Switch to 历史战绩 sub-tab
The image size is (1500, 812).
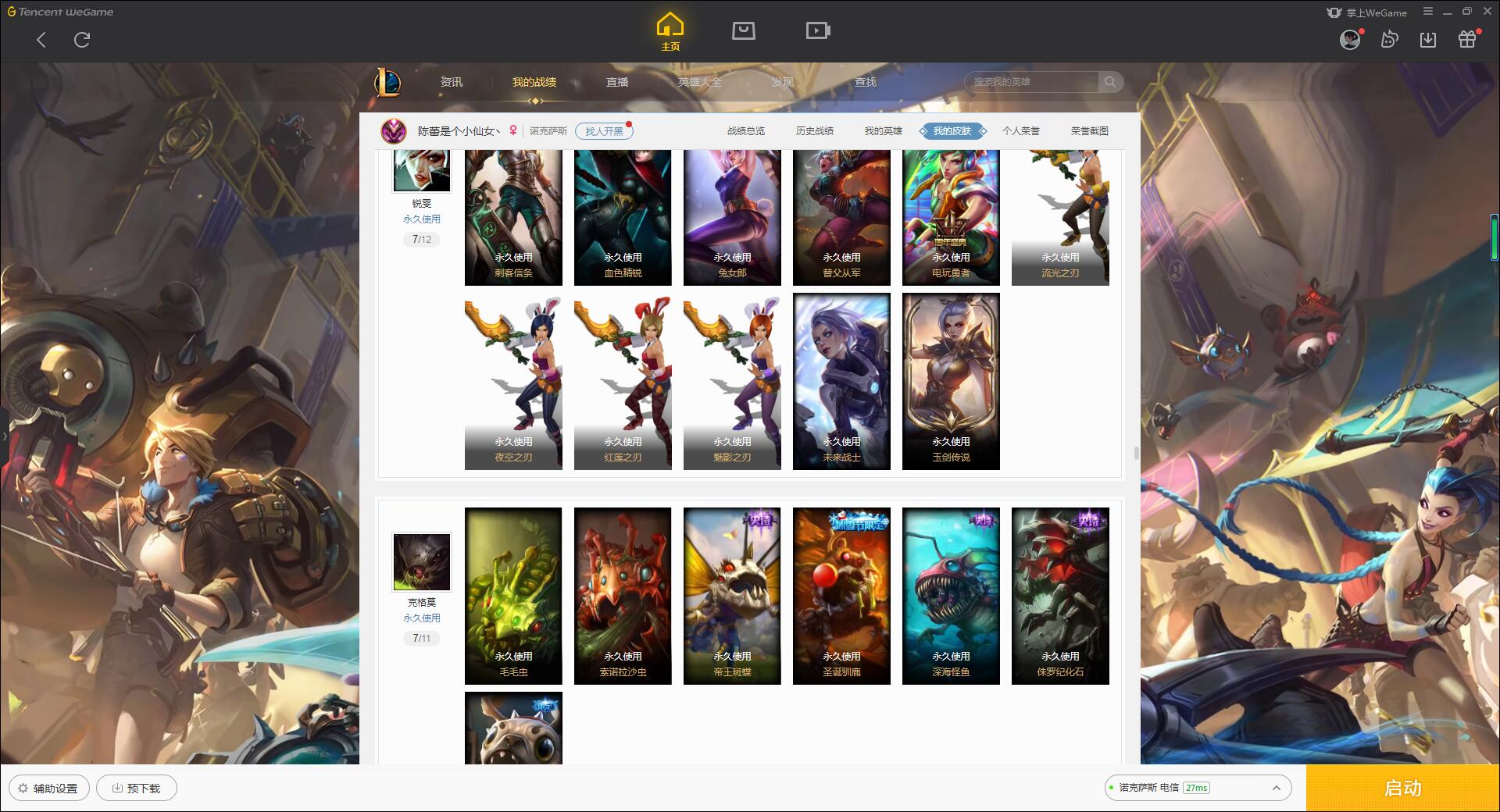click(x=815, y=131)
